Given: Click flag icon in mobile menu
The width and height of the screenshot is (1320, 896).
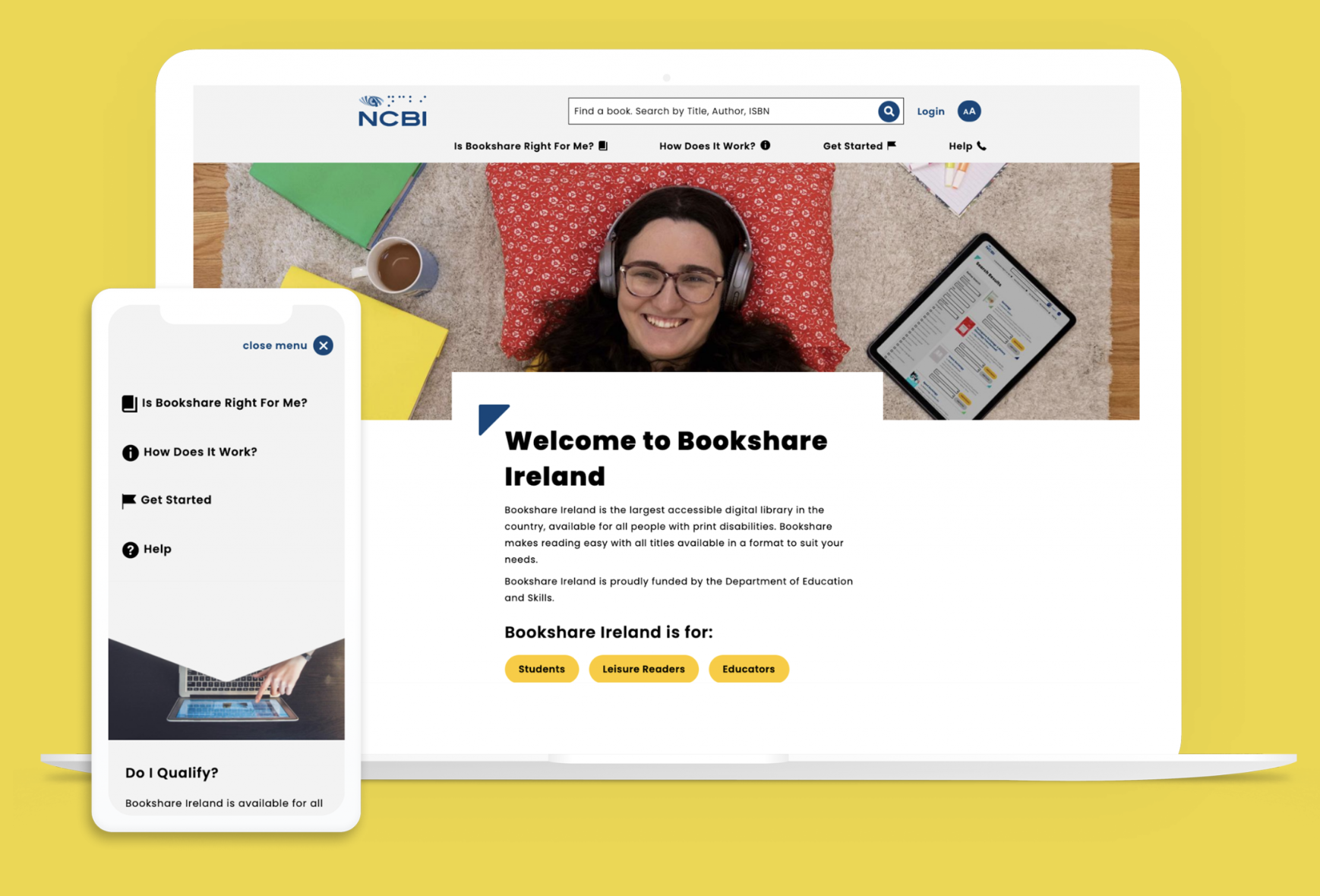Looking at the screenshot, I should tap(129, 500).
